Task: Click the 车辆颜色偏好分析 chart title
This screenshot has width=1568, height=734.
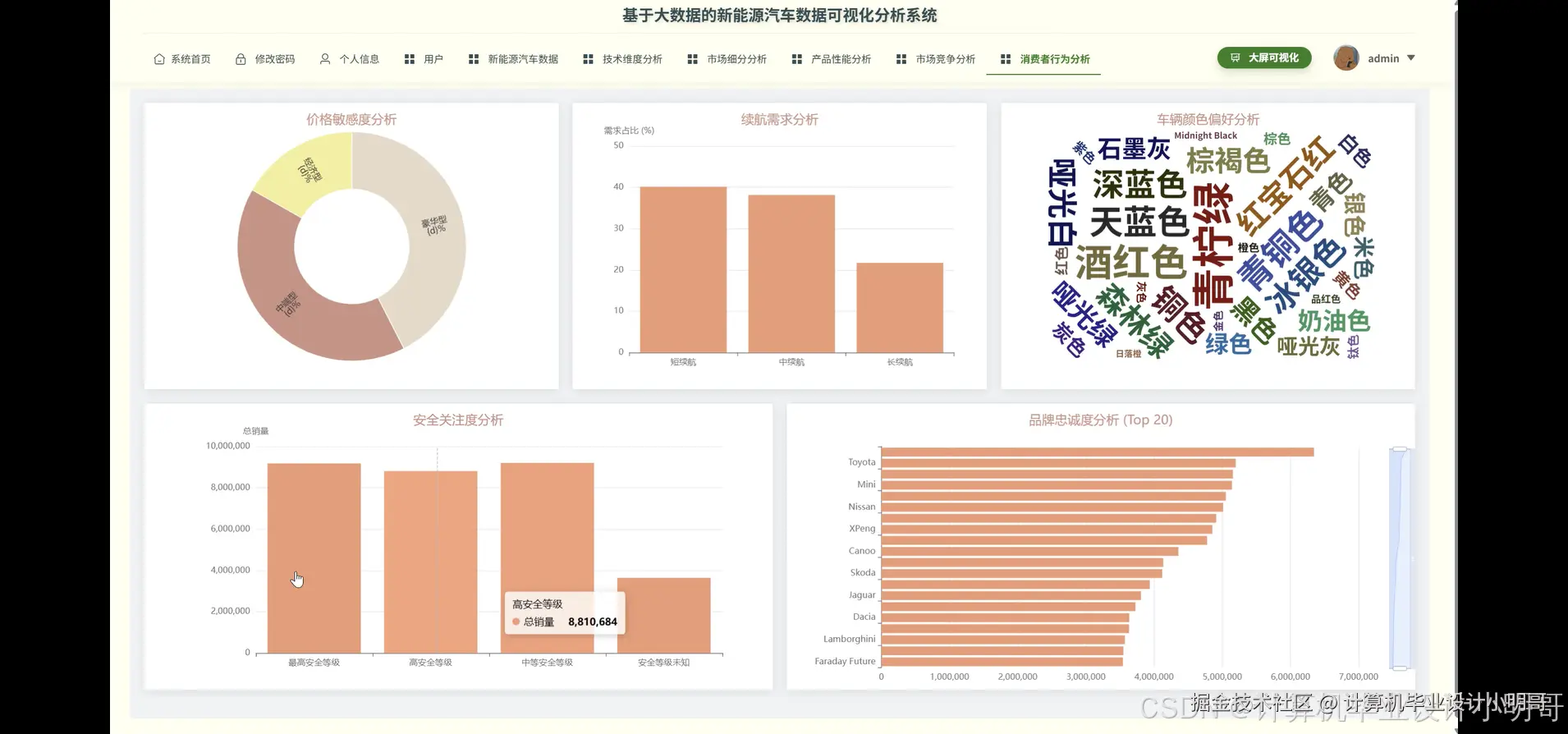Action: pyautogui.click(x=1208, y=120)
